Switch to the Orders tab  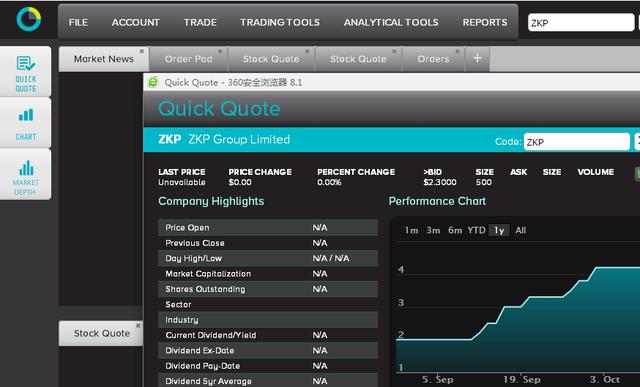point(433,59)
